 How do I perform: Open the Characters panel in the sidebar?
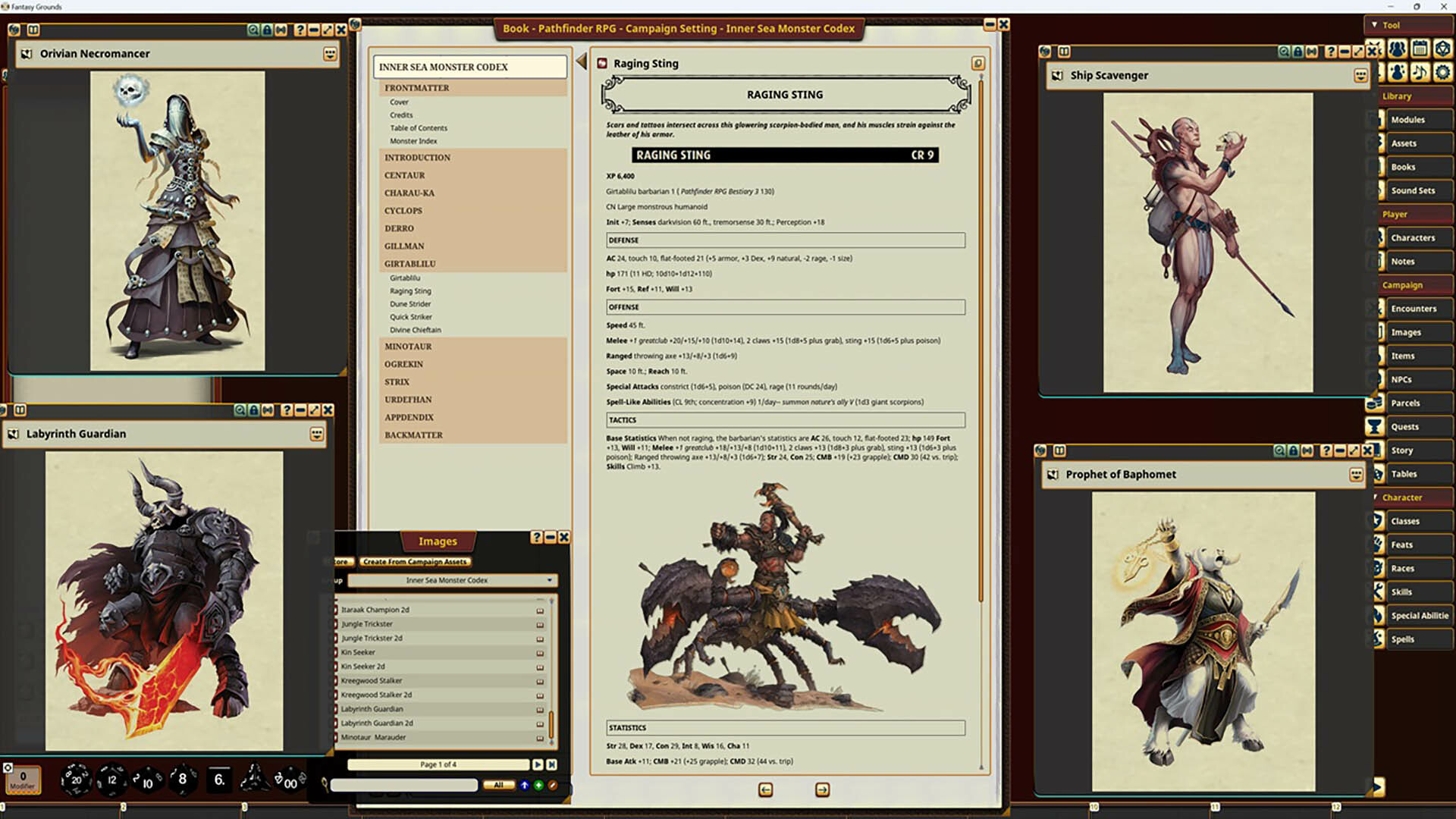[x=1415, y=237]
